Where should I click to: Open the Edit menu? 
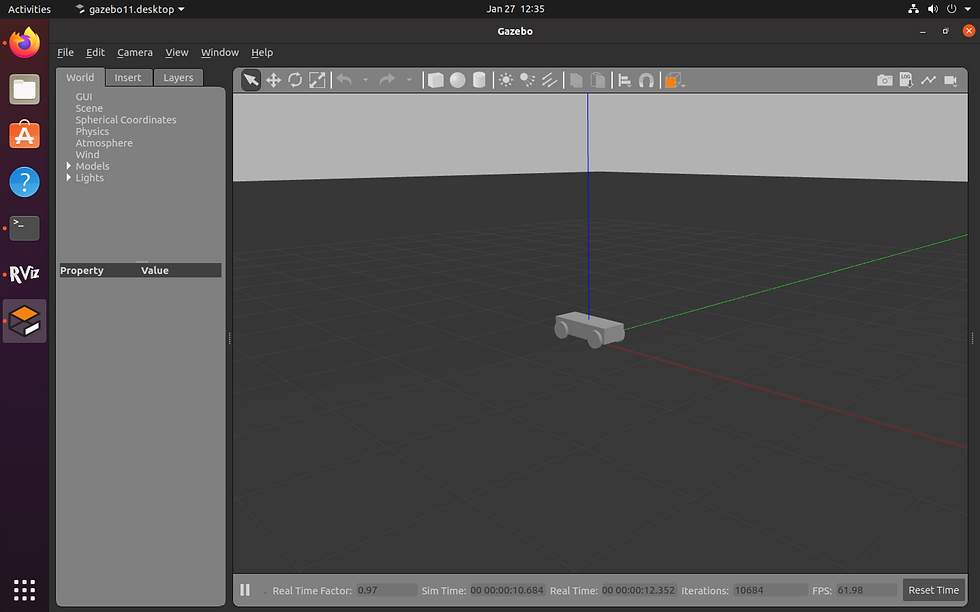(95, 53)
